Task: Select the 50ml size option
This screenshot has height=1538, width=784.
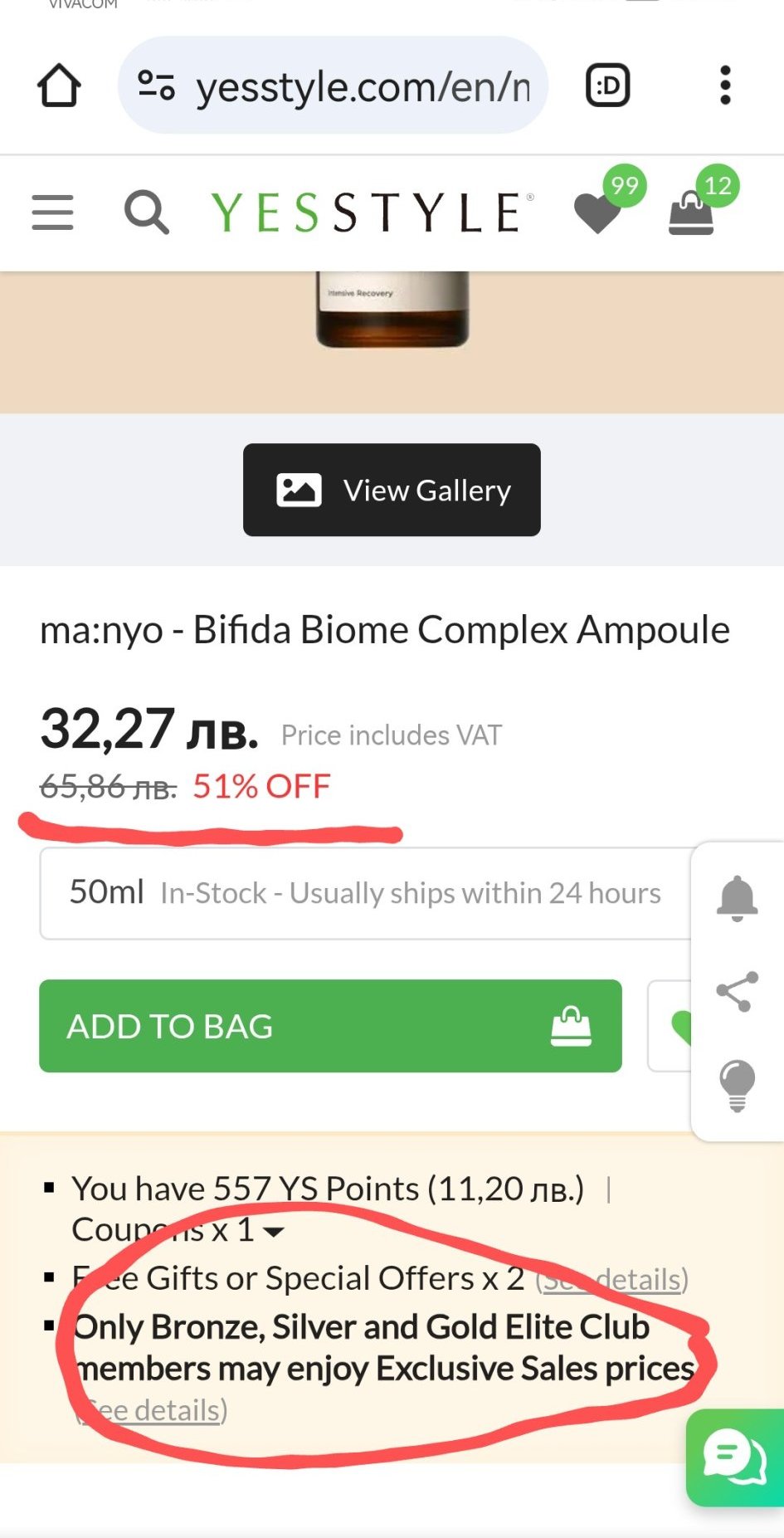Action: 365,893
